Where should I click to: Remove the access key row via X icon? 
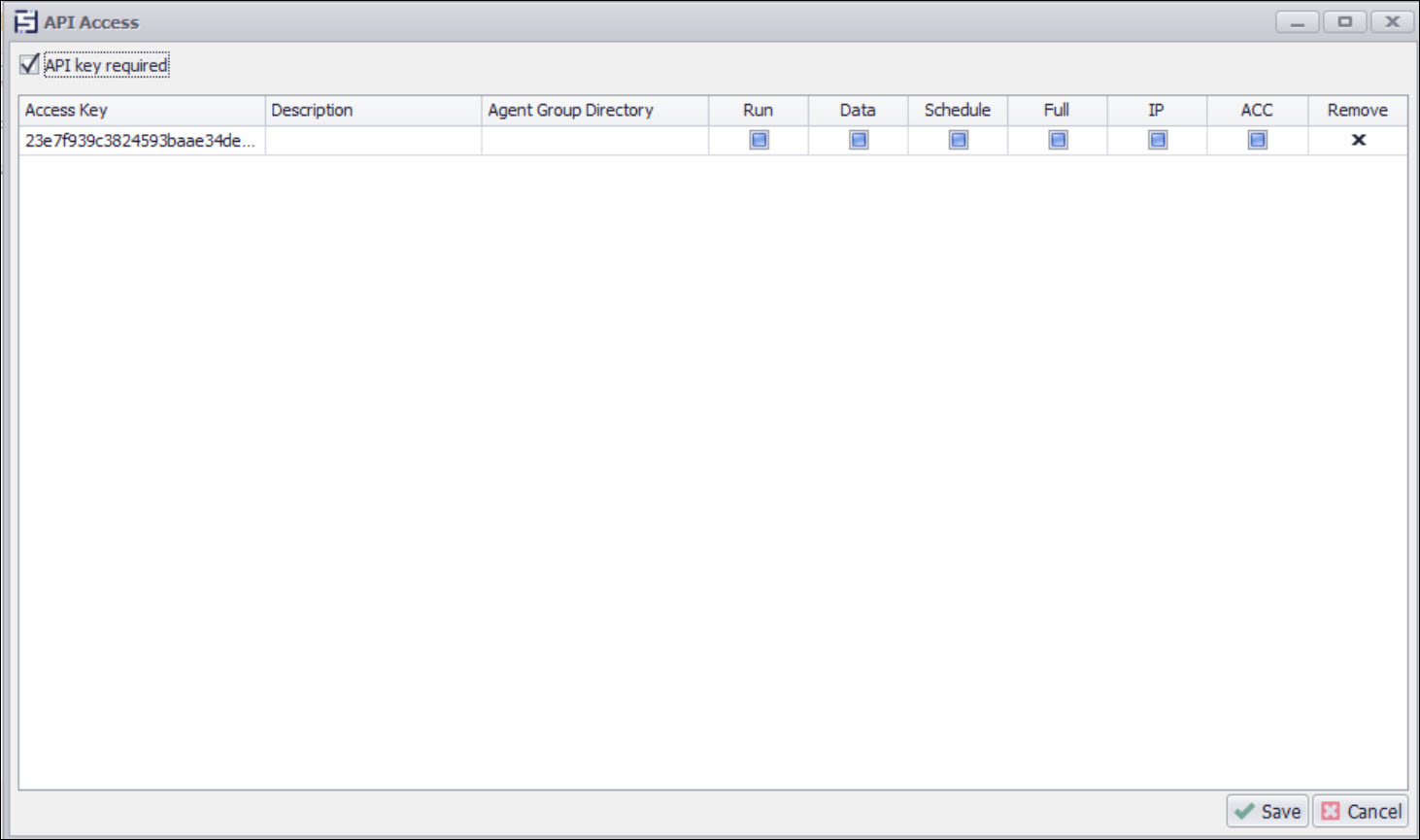pyautogui.click(x=1358, y=140)
